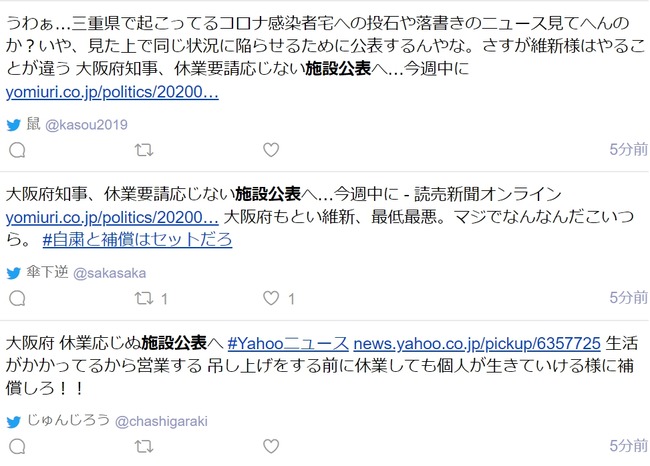
Task: Reply to the @chashigaraki tweet
Action: click(17, 447)
